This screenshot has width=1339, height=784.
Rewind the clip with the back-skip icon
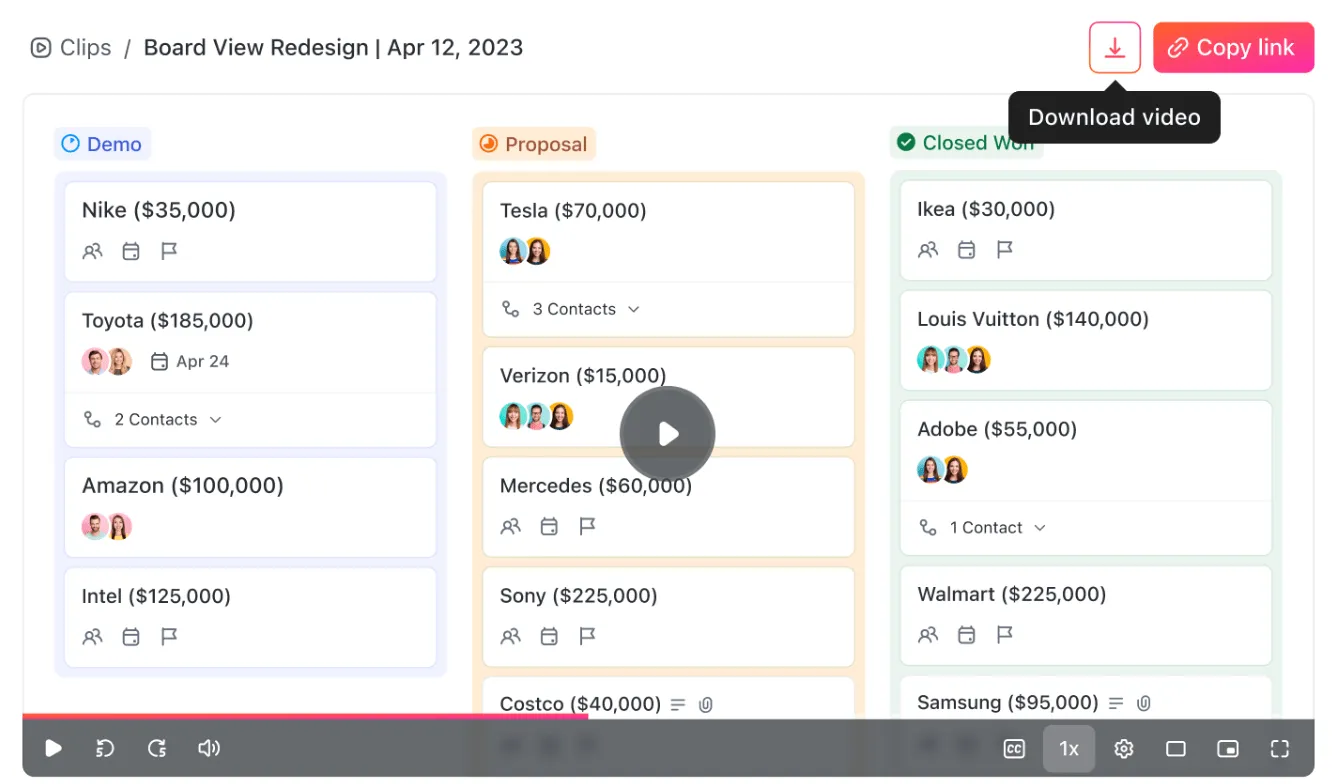point(105,748)
